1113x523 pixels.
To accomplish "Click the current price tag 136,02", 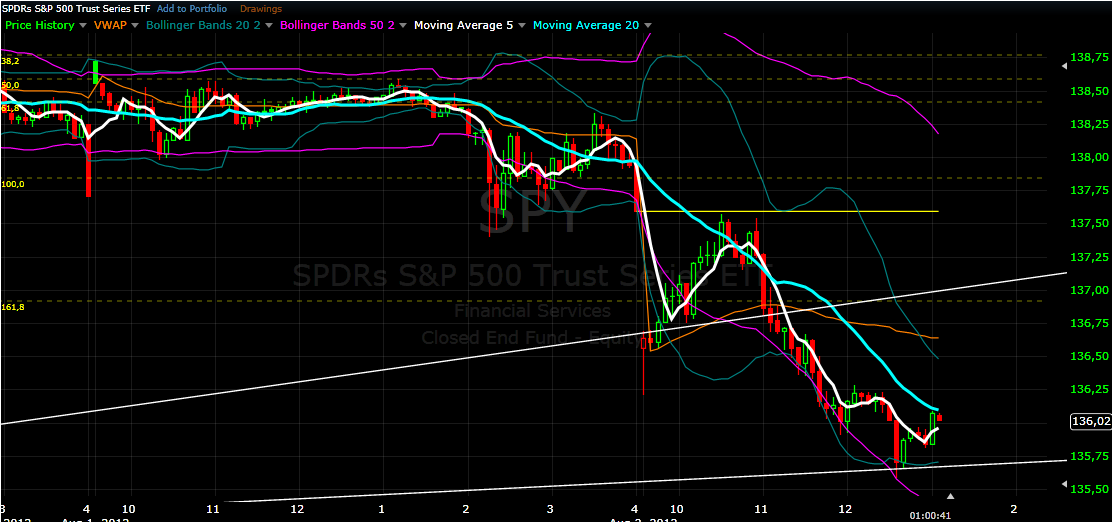I will [x=1090, y=422].
